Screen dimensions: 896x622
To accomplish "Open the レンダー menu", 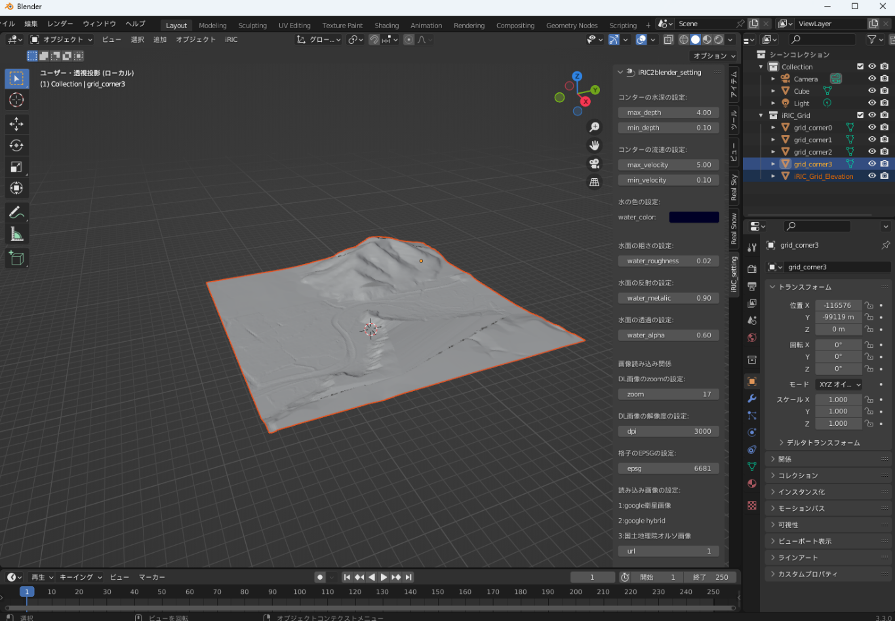I will coord(60,23).
